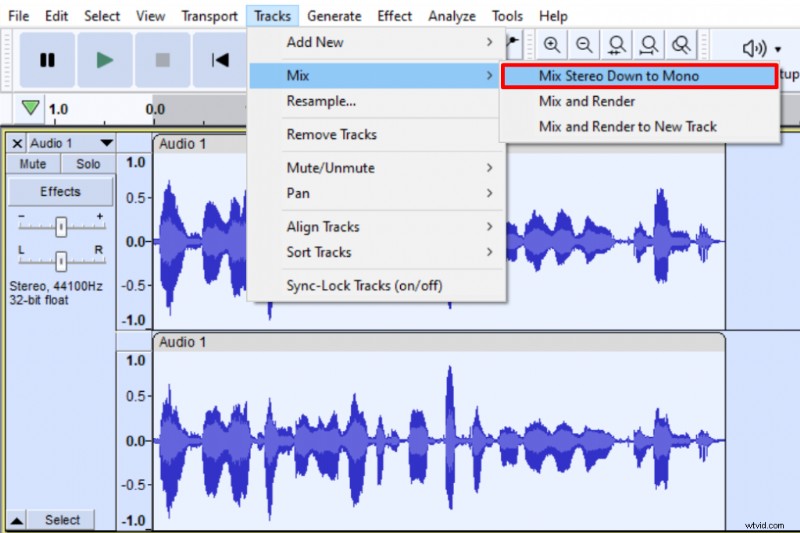800x533 pixels.
Task: Click the Tracks menu in the menu bar
Action: [x=272, y=16]
